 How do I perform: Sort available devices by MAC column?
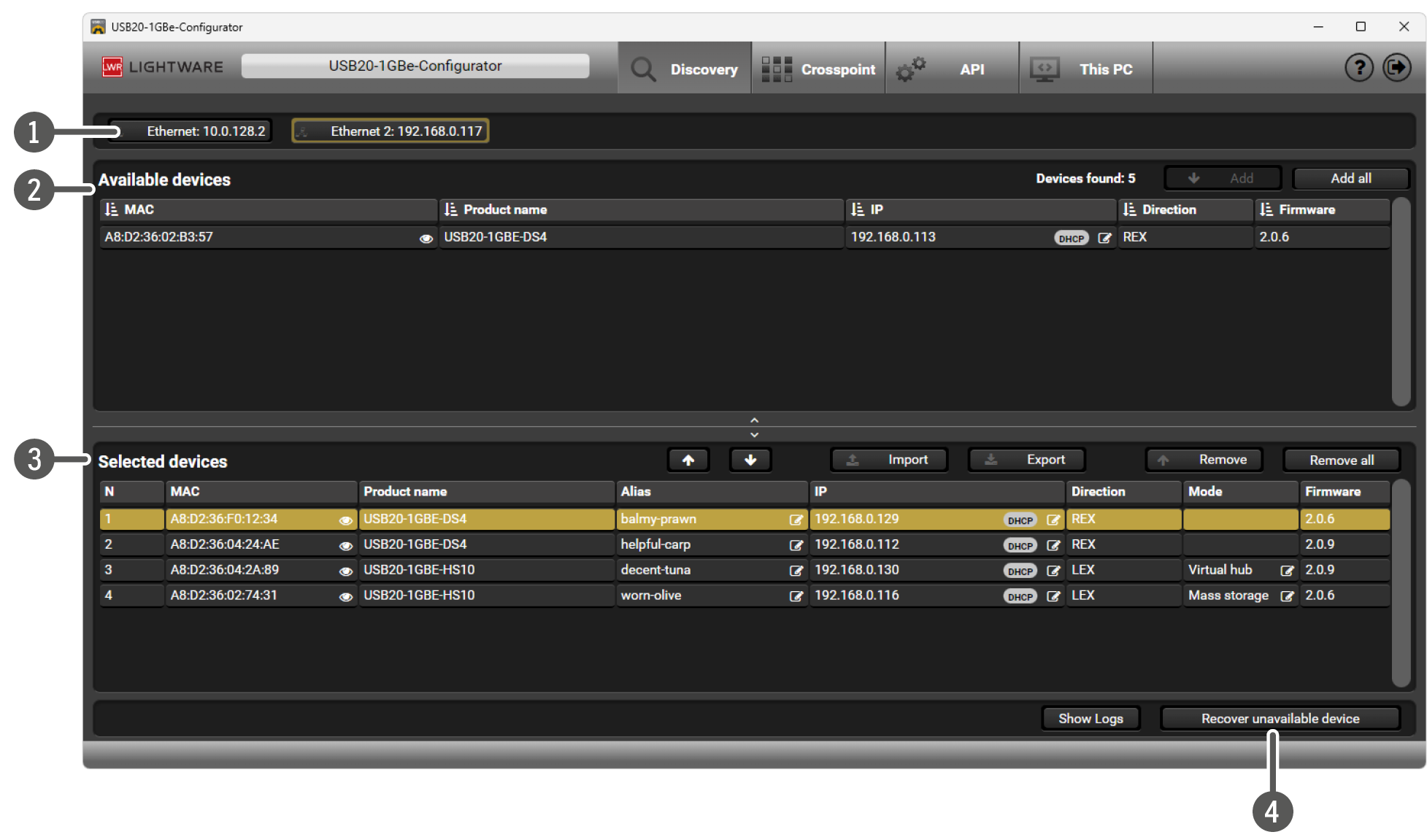coord(112,210)
